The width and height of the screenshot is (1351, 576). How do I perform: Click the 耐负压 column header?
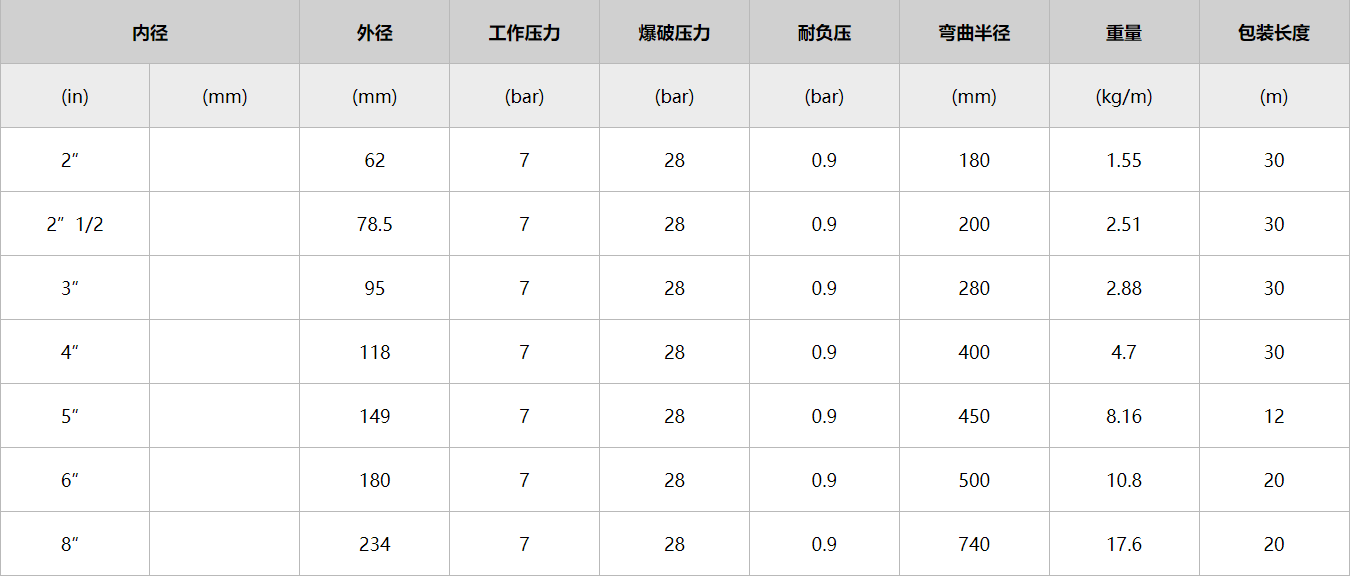[824, 33]
